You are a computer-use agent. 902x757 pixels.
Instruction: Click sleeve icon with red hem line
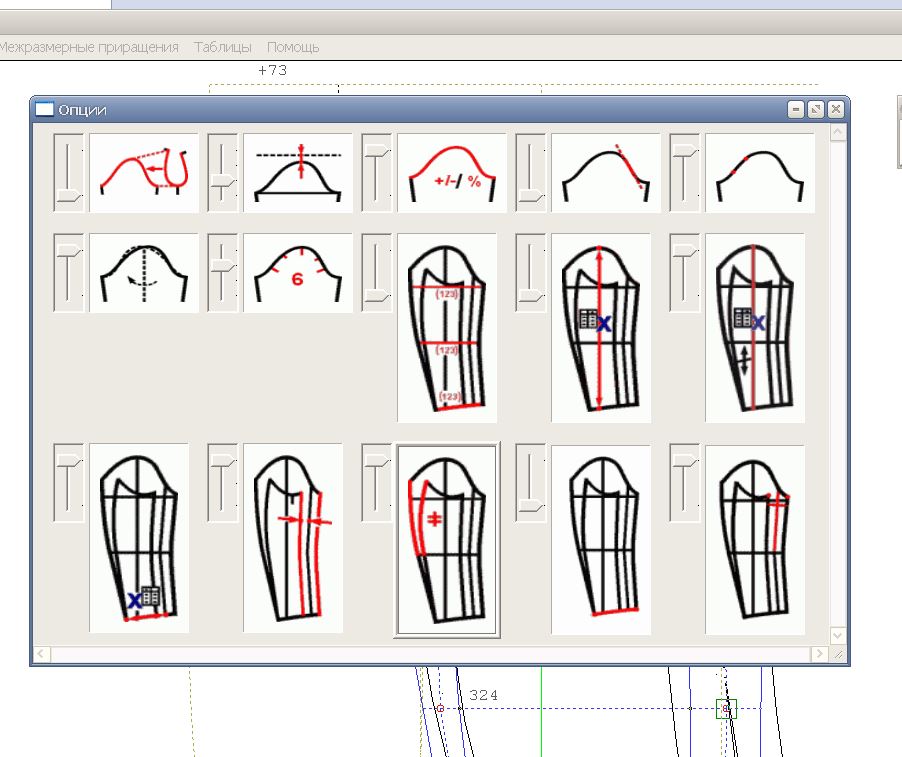click(x=601, y=538)
